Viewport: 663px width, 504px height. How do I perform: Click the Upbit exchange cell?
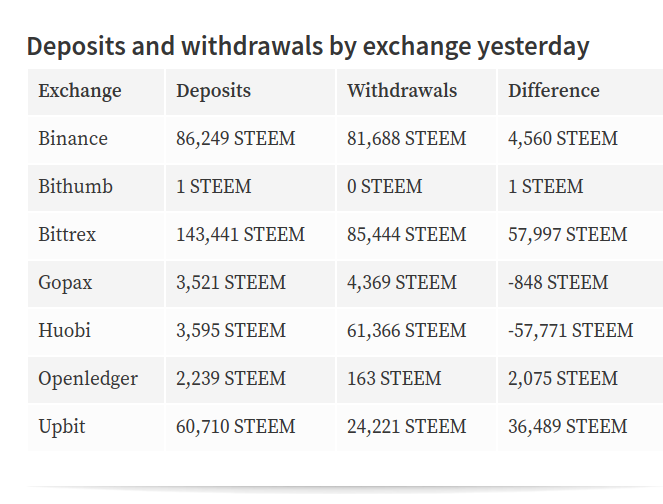96,427
